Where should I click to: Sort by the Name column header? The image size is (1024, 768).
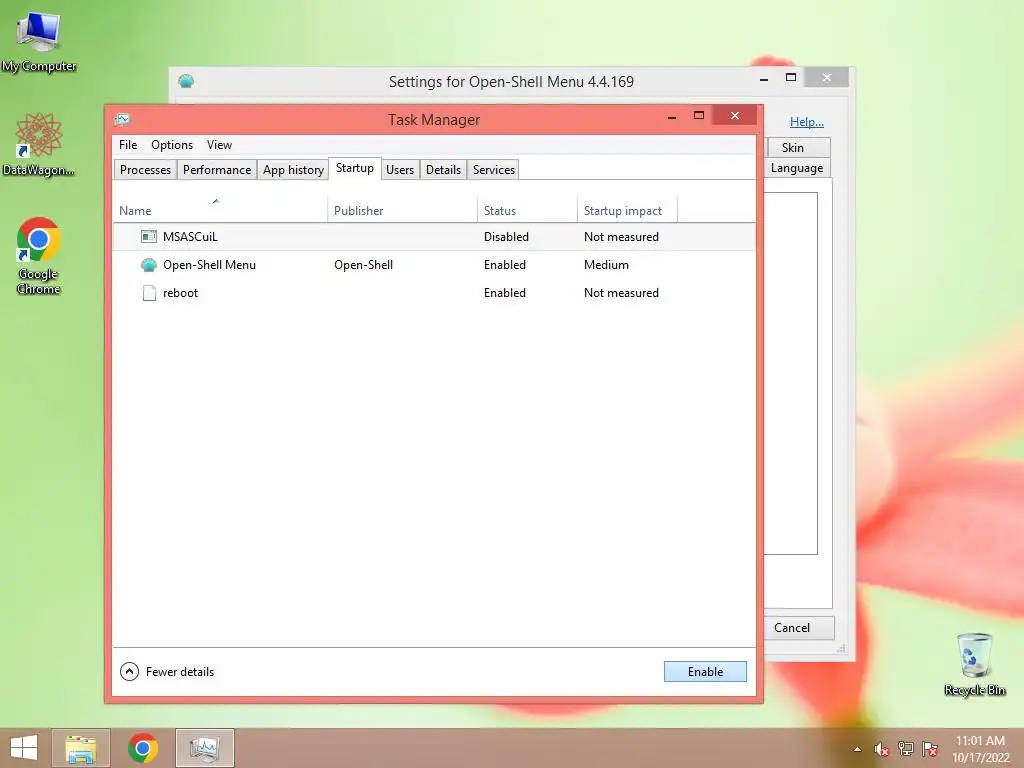coord(219,210)
